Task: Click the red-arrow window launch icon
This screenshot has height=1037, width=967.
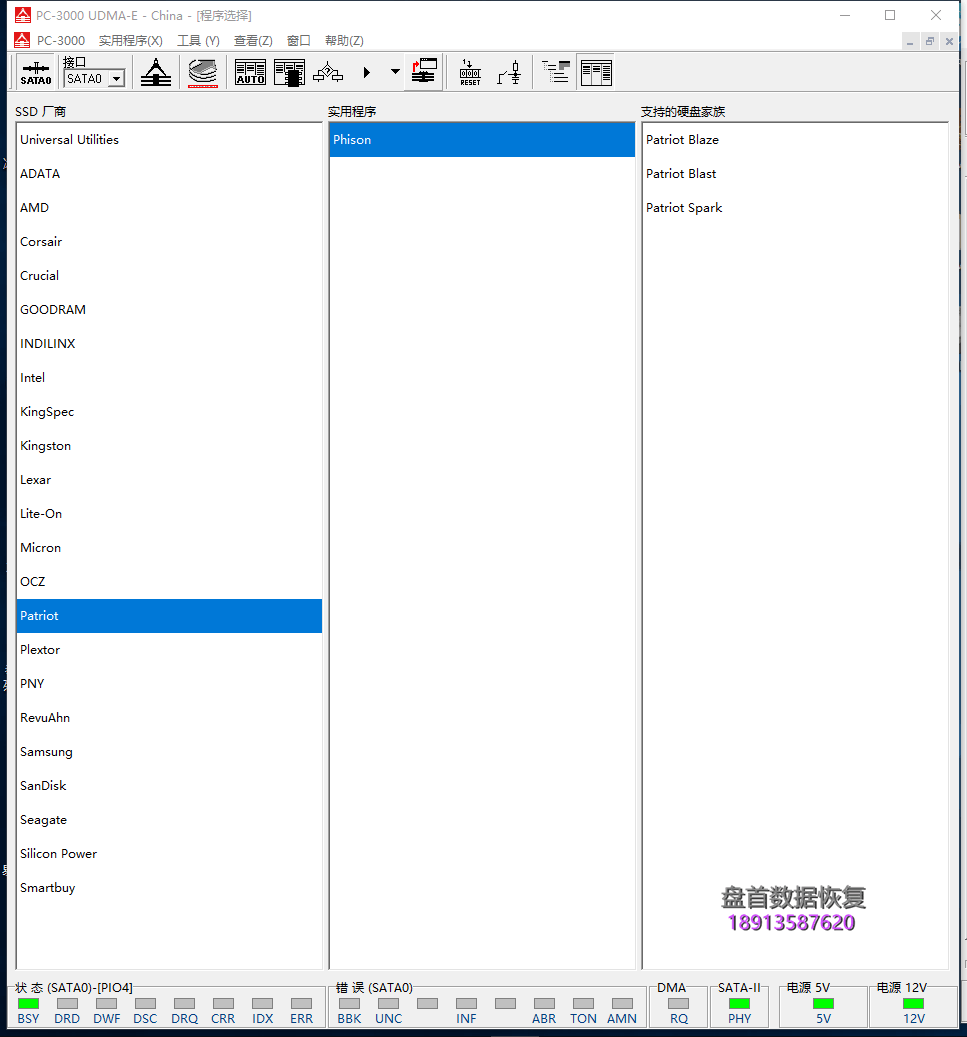Action: pos(423,71)
